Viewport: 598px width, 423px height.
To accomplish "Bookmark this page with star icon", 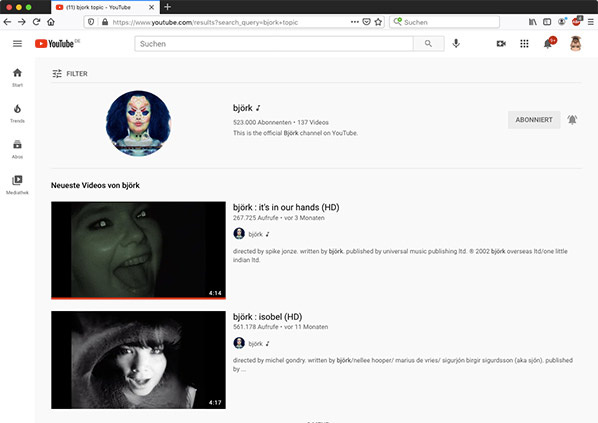I will click(378, 22).
